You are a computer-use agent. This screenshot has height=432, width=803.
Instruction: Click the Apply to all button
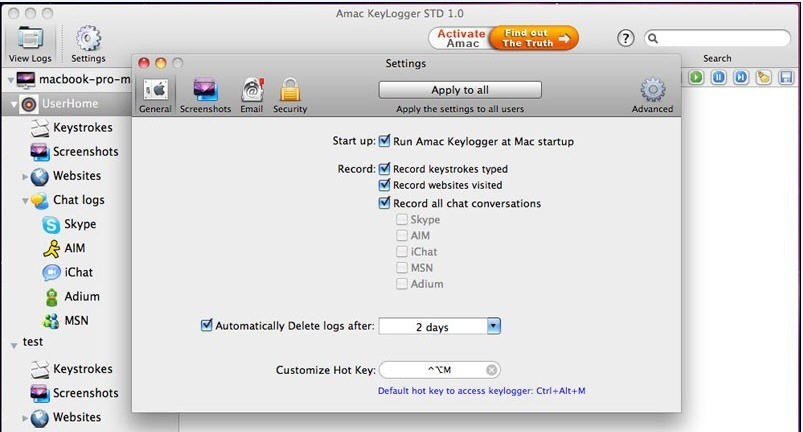point(460,90)
